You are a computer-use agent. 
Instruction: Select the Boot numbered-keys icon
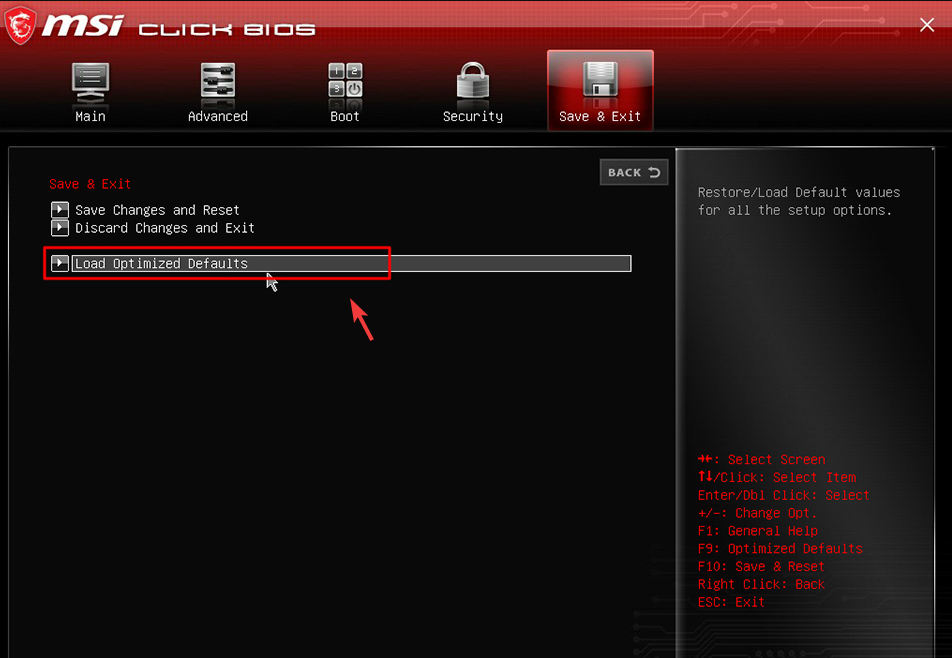point(345,80)
